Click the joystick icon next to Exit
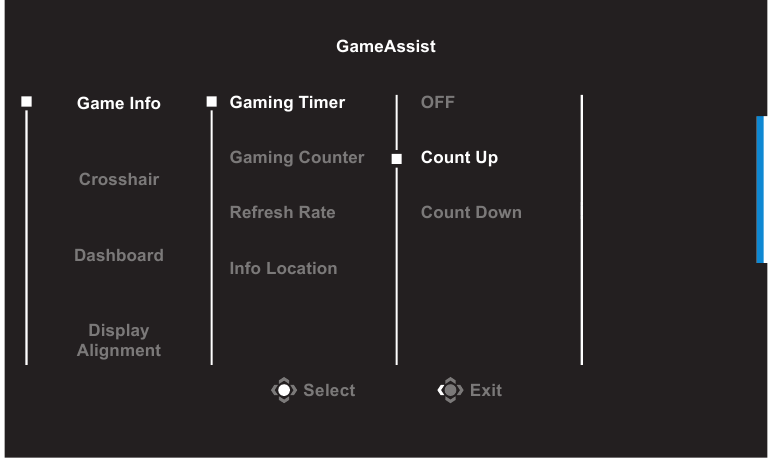 tap(450, 390)
